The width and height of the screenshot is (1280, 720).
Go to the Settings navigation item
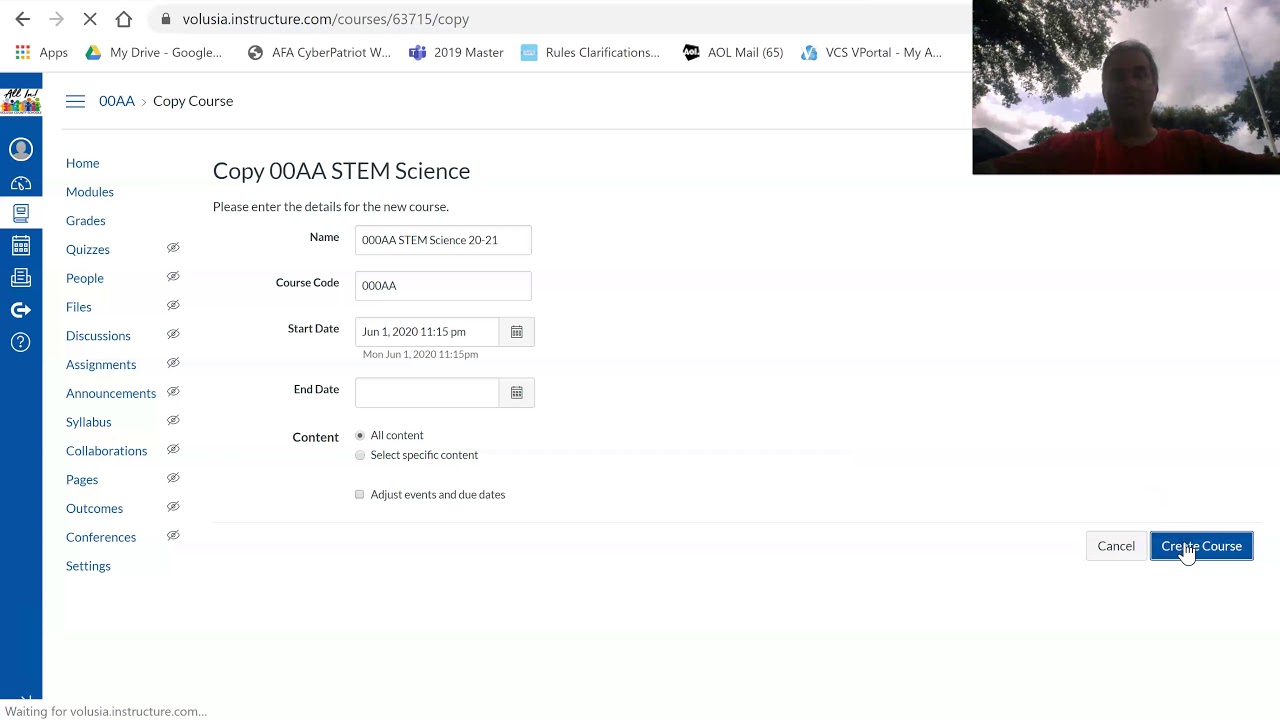point(88,566)
